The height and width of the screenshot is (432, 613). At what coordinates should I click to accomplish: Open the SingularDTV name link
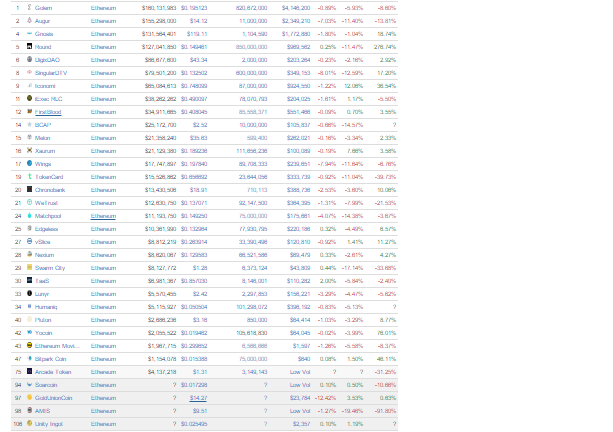pos(51,73)
